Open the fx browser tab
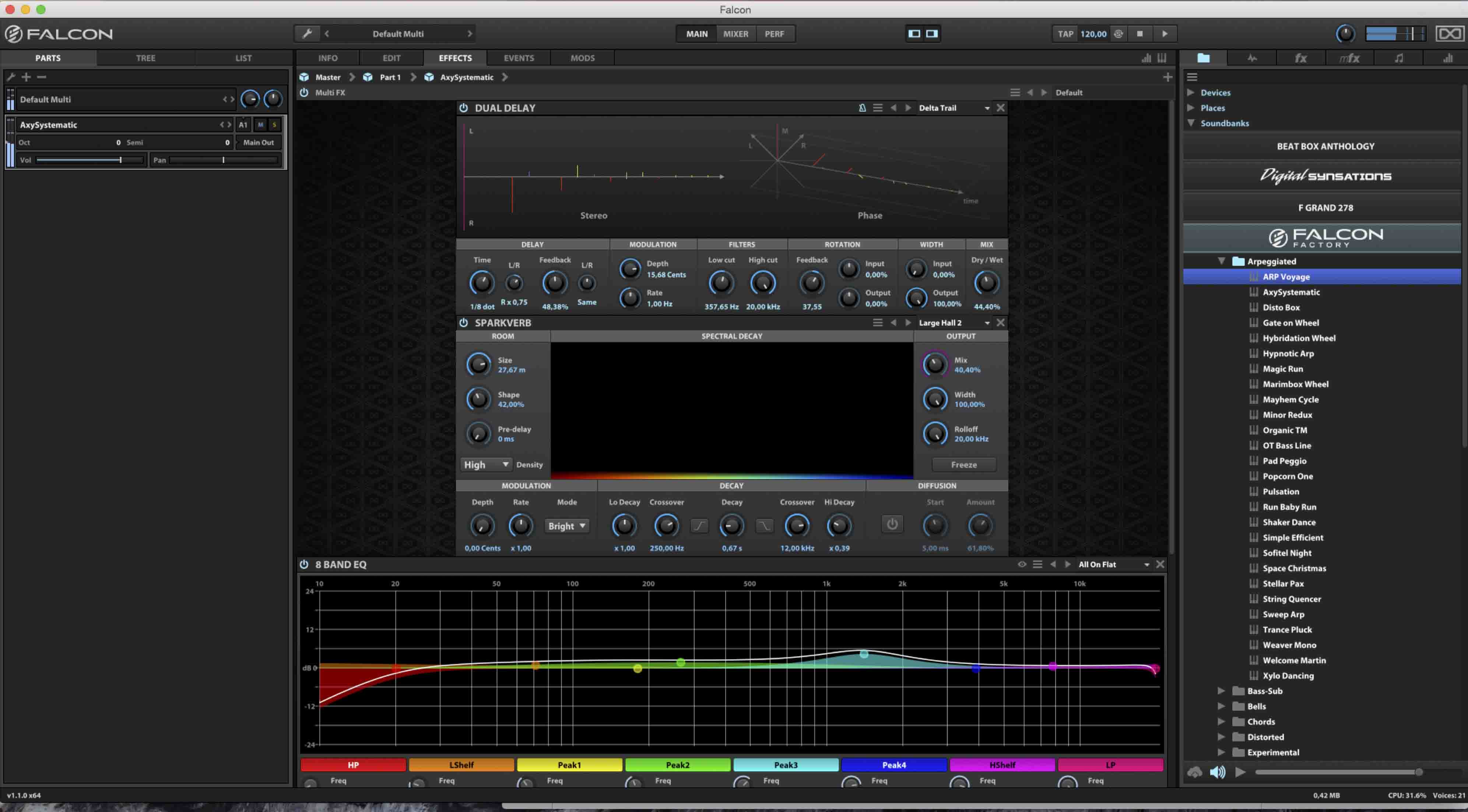Screen dimensions: 1468x812 click(1300, 58)
